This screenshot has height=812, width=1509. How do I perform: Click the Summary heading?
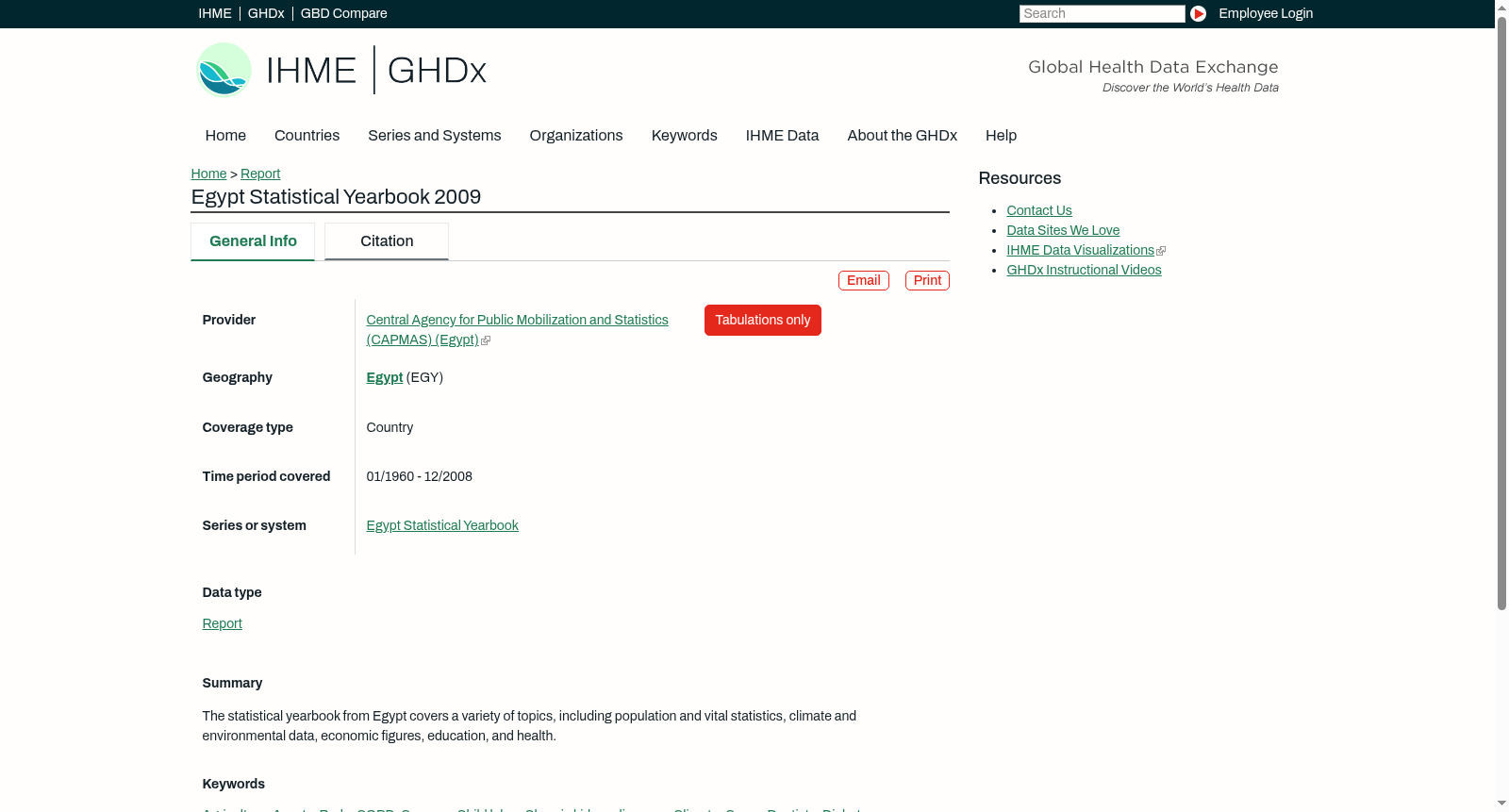tap(232, 683)
